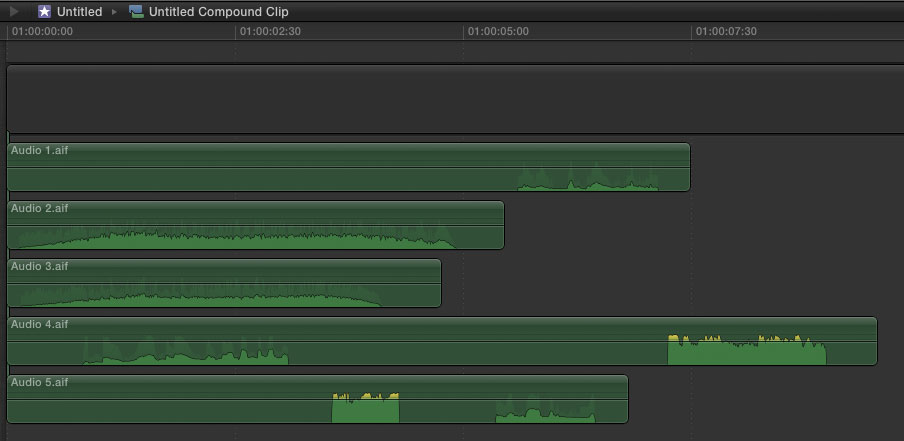Click ruler at 01:00:07:30 mark
This screenshot has width=904, height=441.
click(726, 31)
